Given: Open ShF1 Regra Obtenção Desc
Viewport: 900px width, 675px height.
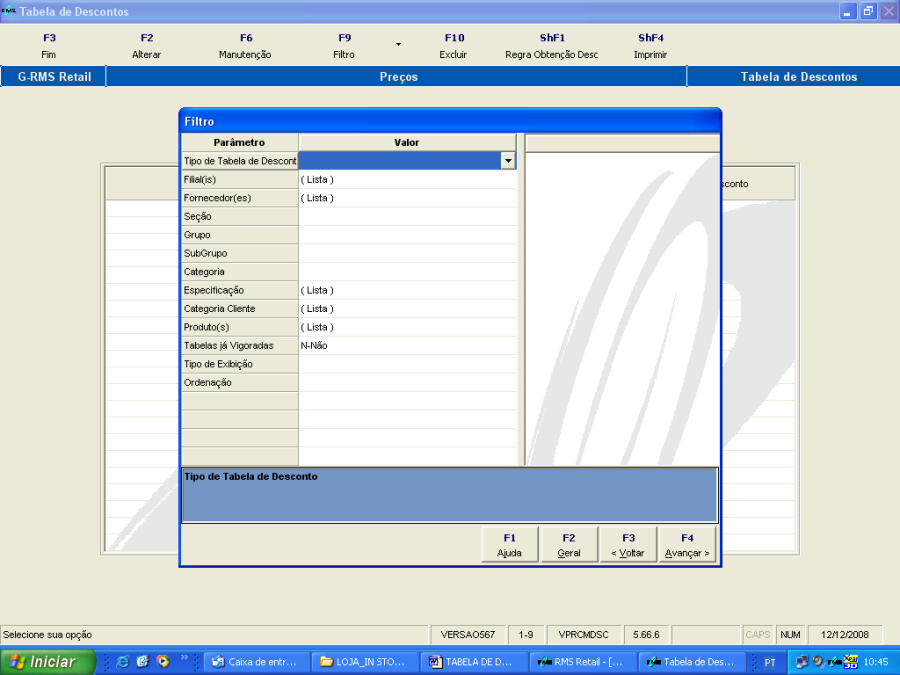Looking at the screenshot, I should (x=552, y=46).
